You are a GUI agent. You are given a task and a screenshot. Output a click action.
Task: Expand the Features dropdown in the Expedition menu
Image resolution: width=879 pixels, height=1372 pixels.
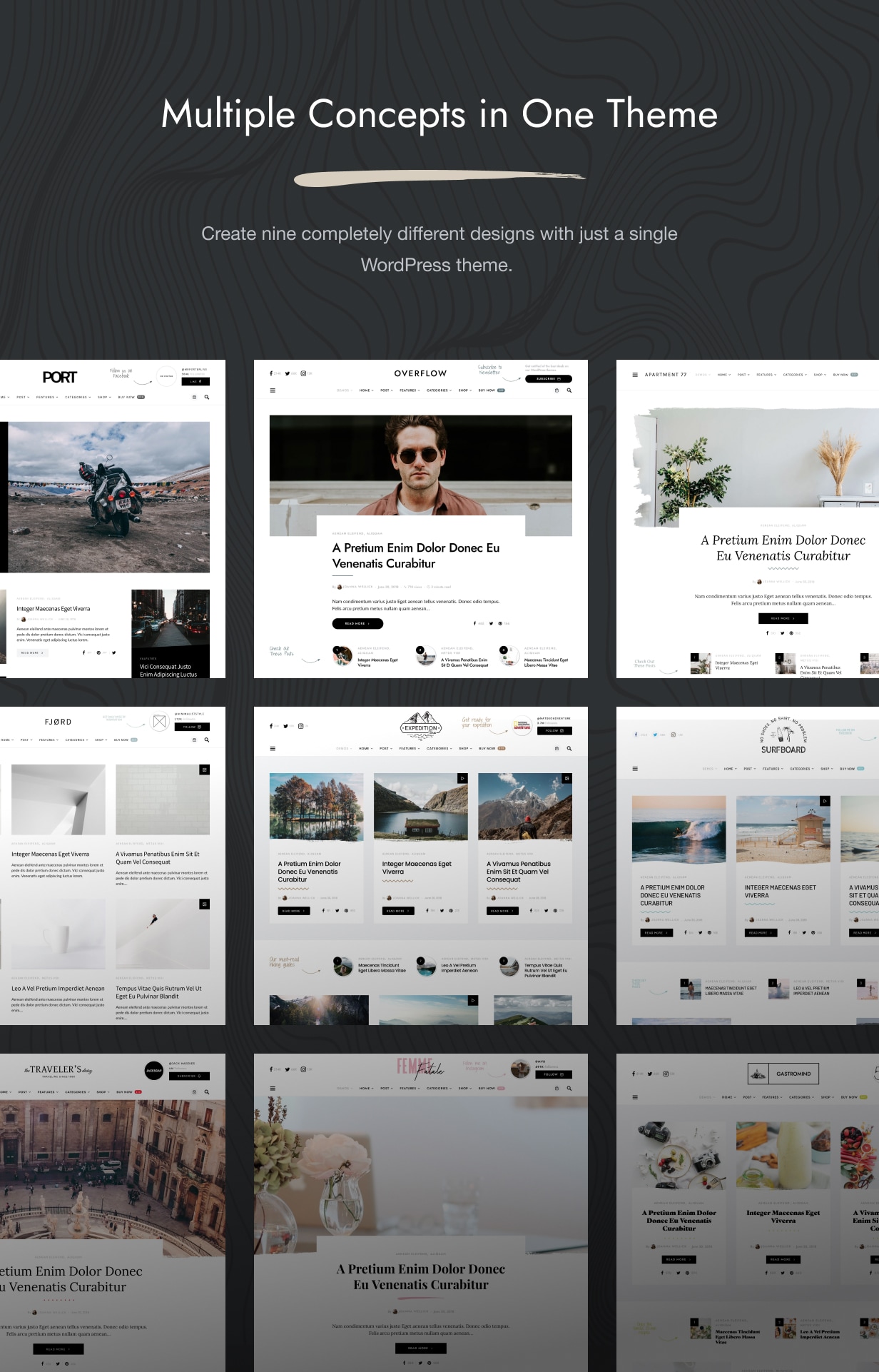(x=410, y=749)
